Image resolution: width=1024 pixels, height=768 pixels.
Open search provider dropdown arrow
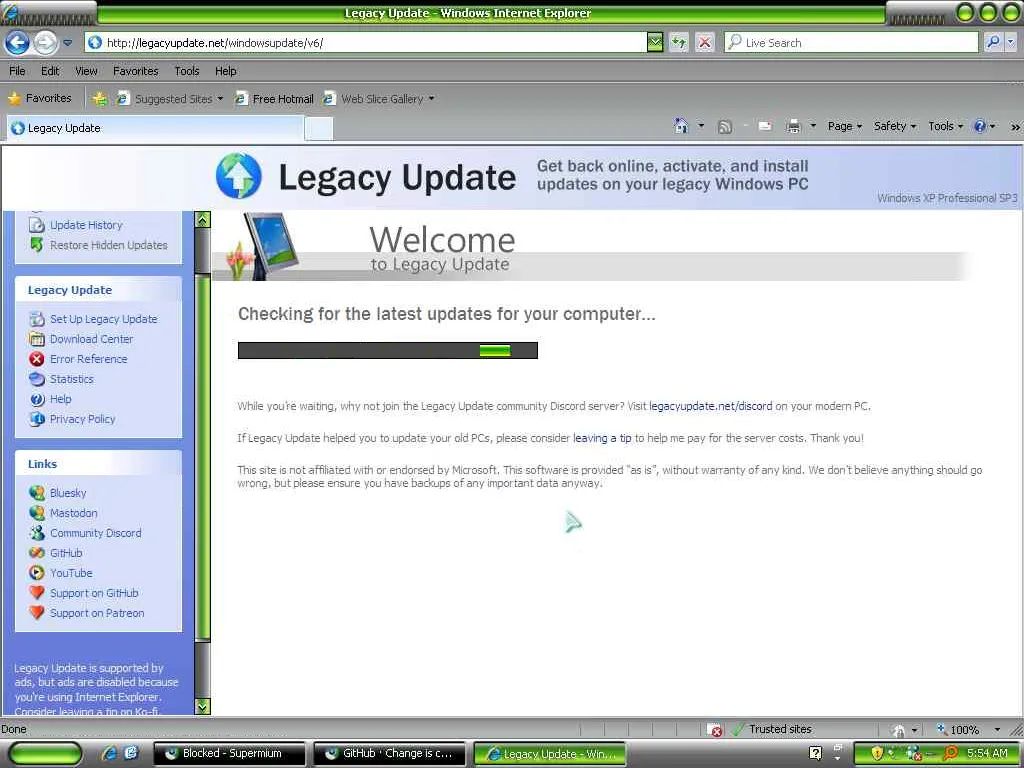click(1010, 42)
